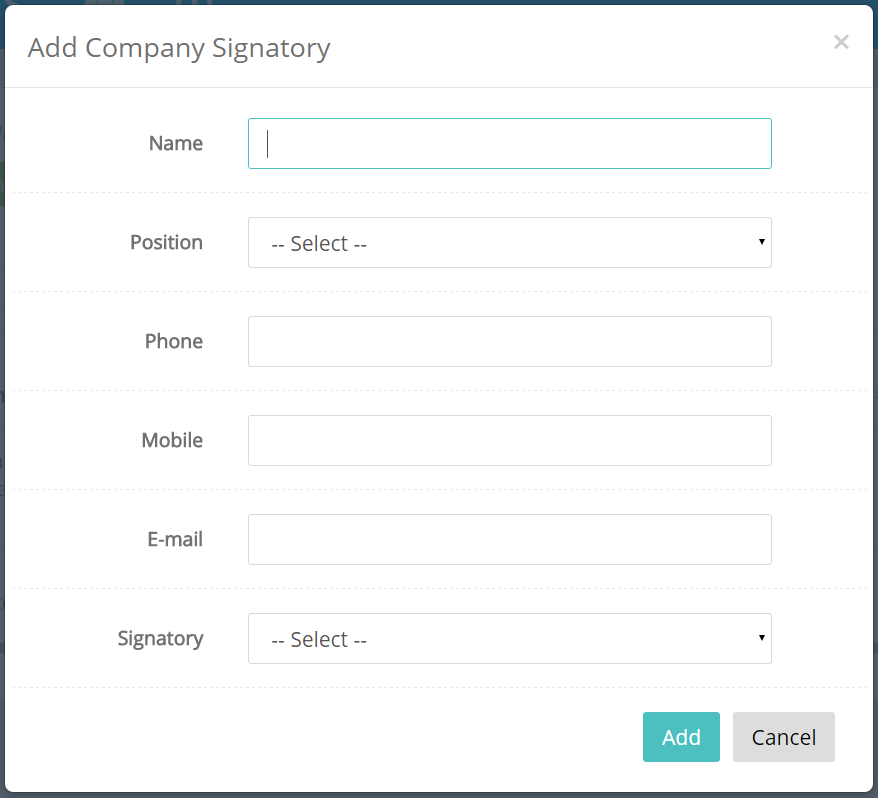Screen dimensions: 878x798
Task: Open the Signatory select box
Action: coord(510,638)
